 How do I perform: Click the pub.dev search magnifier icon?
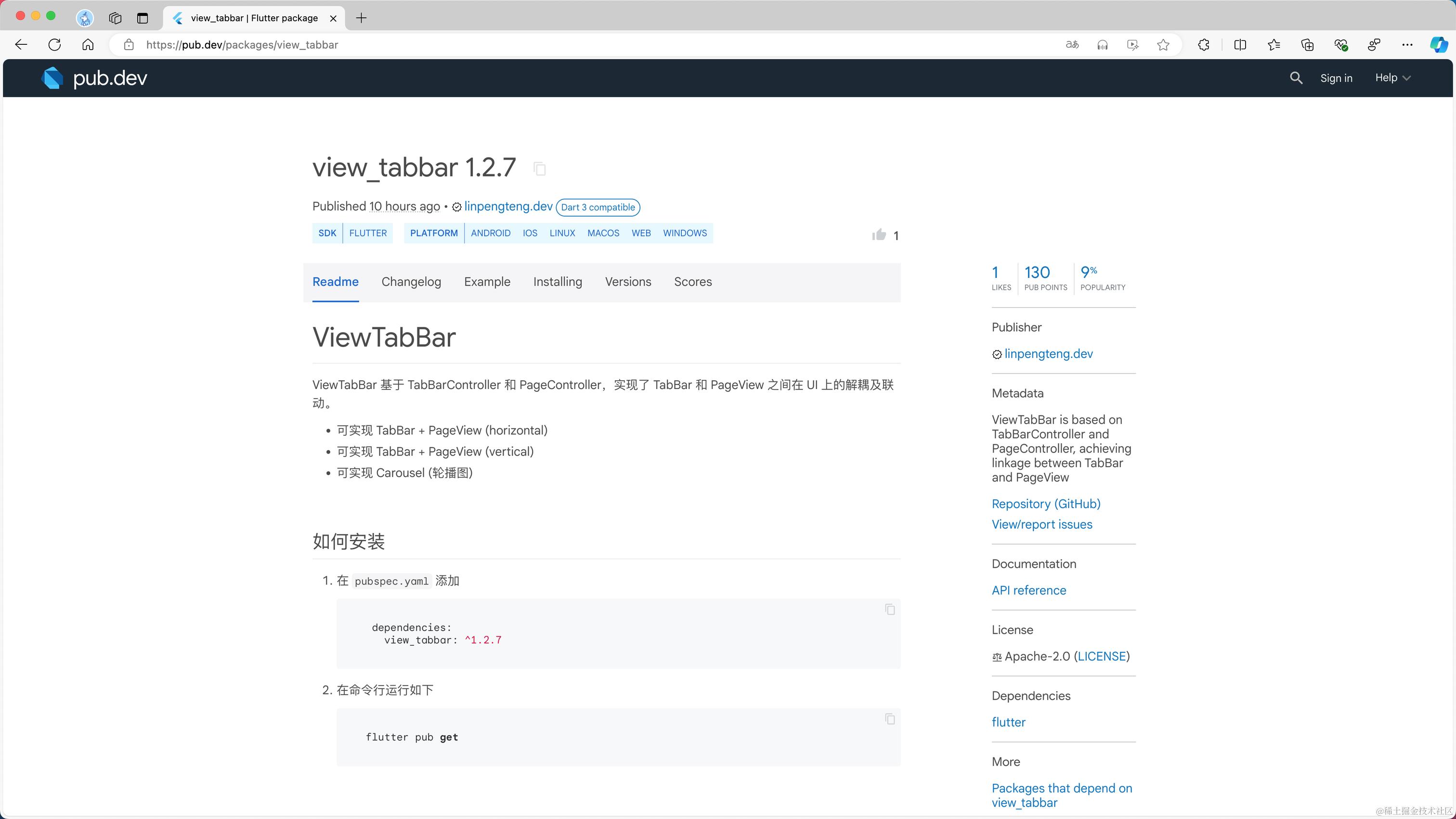click(x=1296, y=78)
